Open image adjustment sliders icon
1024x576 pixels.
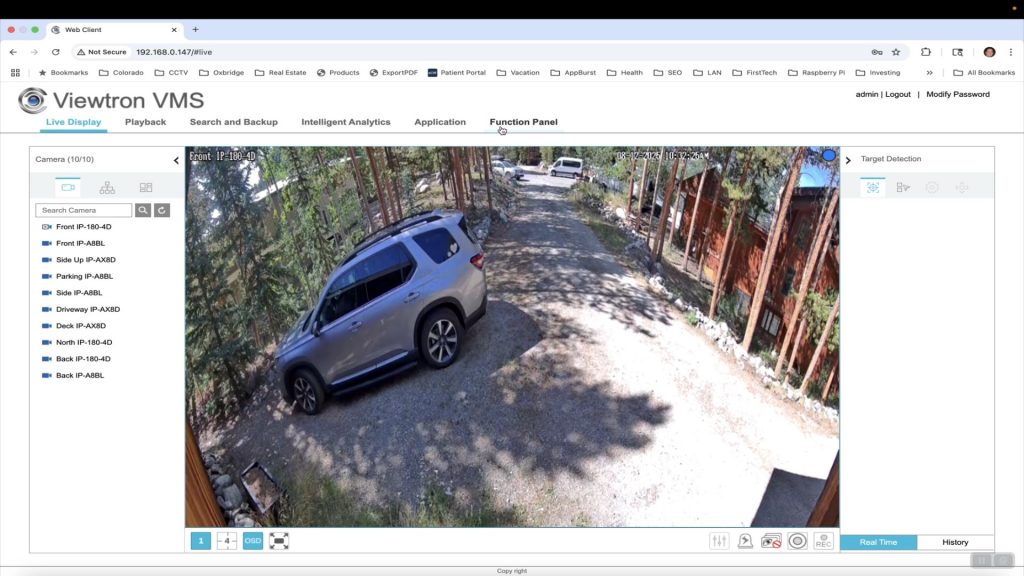tap(719, 541)
